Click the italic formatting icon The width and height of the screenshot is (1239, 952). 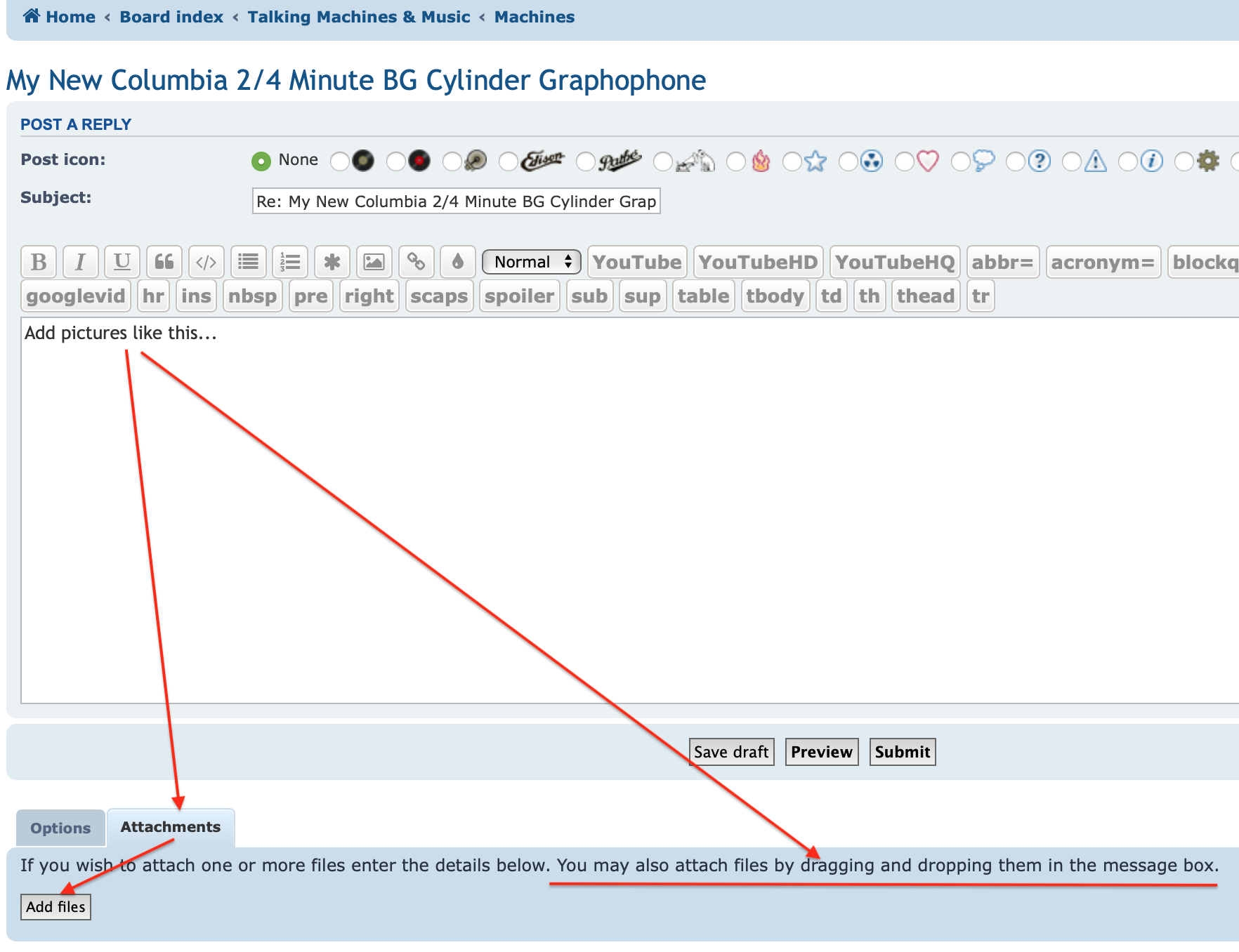pyautogui.click(x=80, y=263)
